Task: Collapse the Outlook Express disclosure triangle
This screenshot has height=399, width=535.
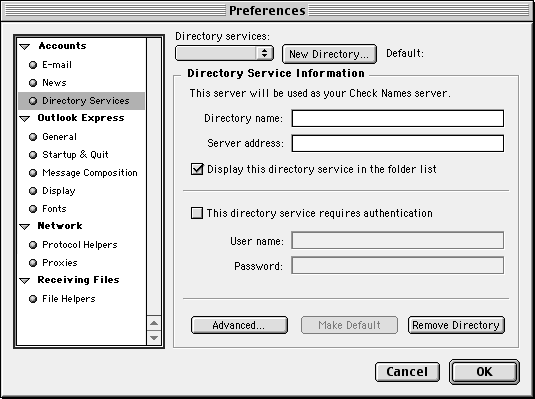Action: 25,118
